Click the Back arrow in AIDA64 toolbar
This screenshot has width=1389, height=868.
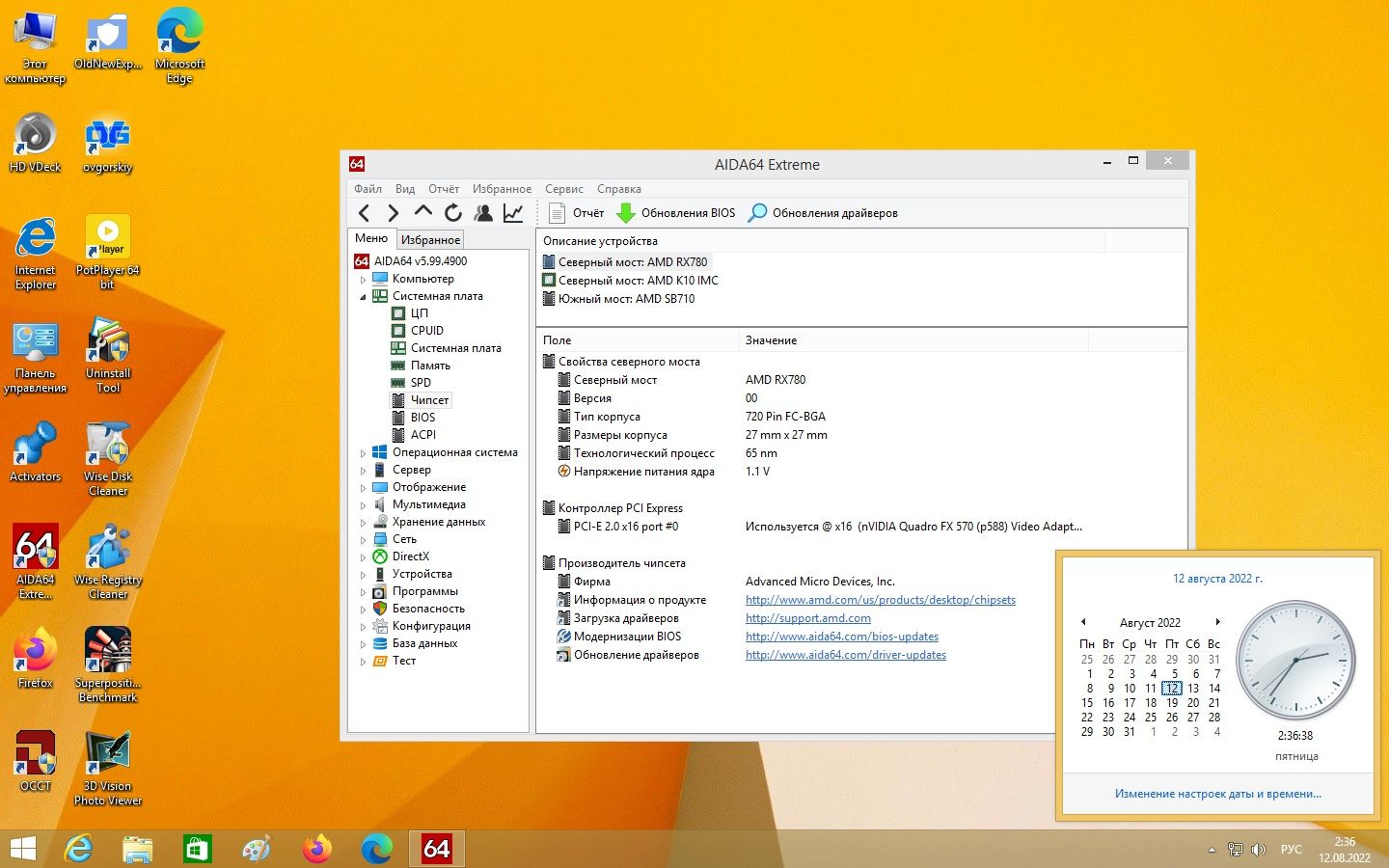tap(364, 213)
